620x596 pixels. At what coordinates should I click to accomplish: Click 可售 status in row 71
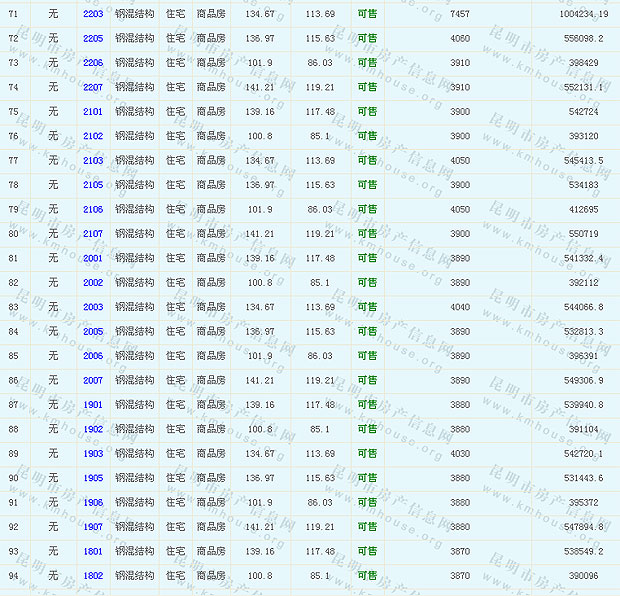pos(367,14)
